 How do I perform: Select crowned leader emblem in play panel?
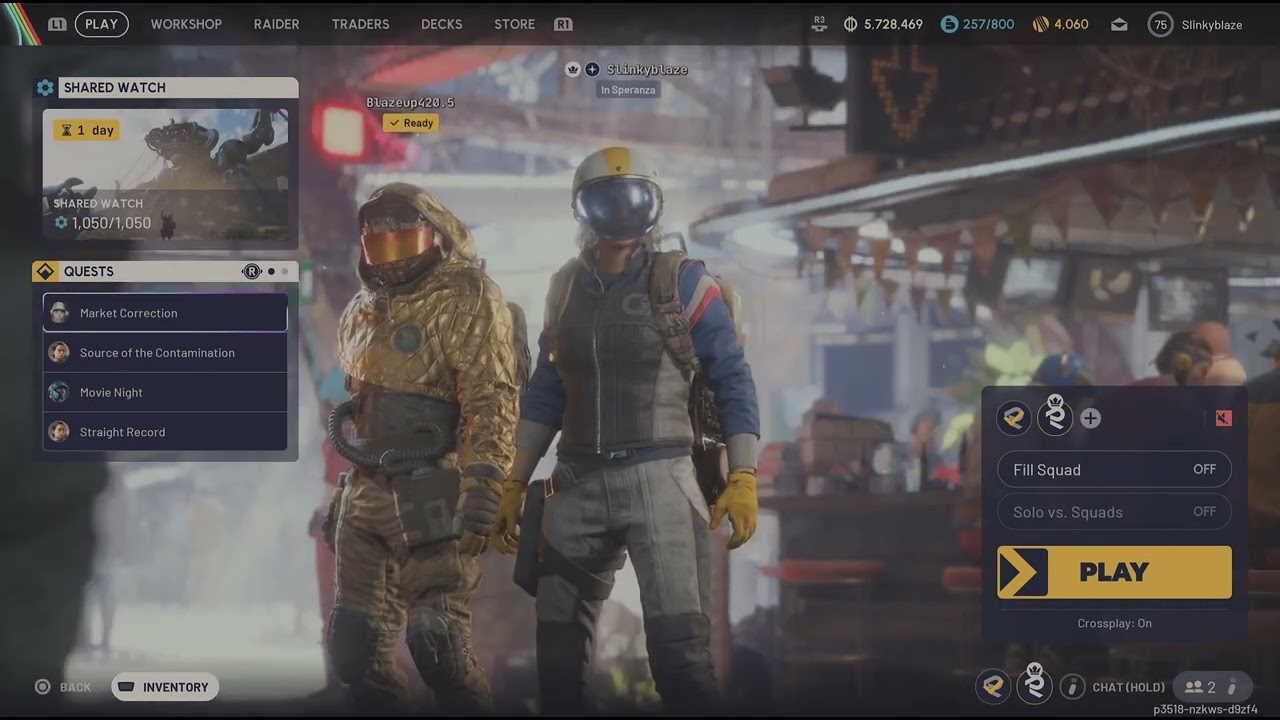(x=1055, y=415)
